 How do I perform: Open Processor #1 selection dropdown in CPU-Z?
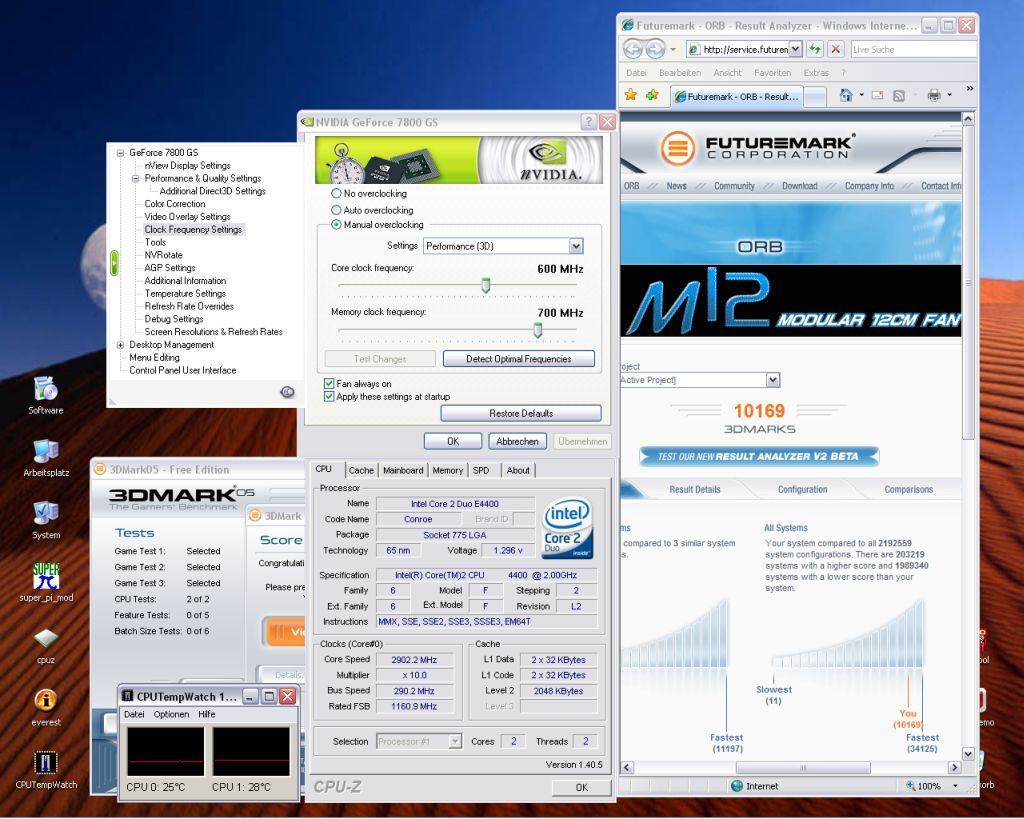455,741
